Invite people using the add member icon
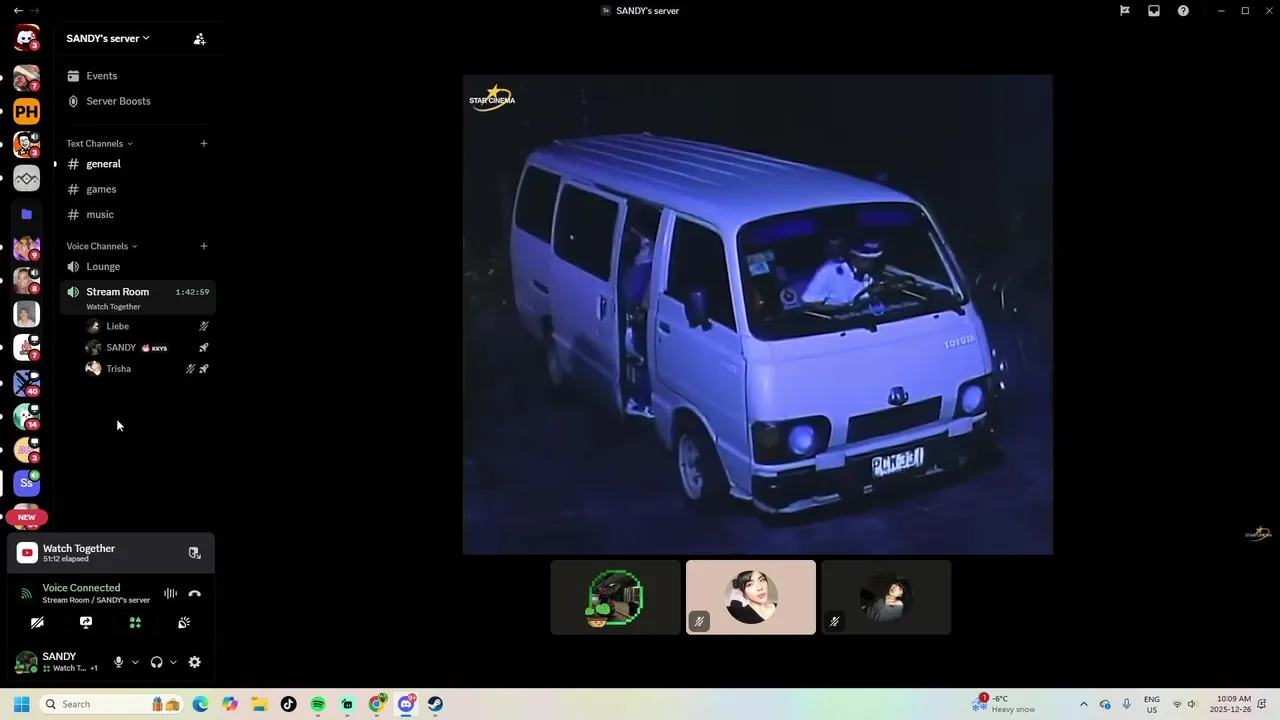 pos(199,39)
